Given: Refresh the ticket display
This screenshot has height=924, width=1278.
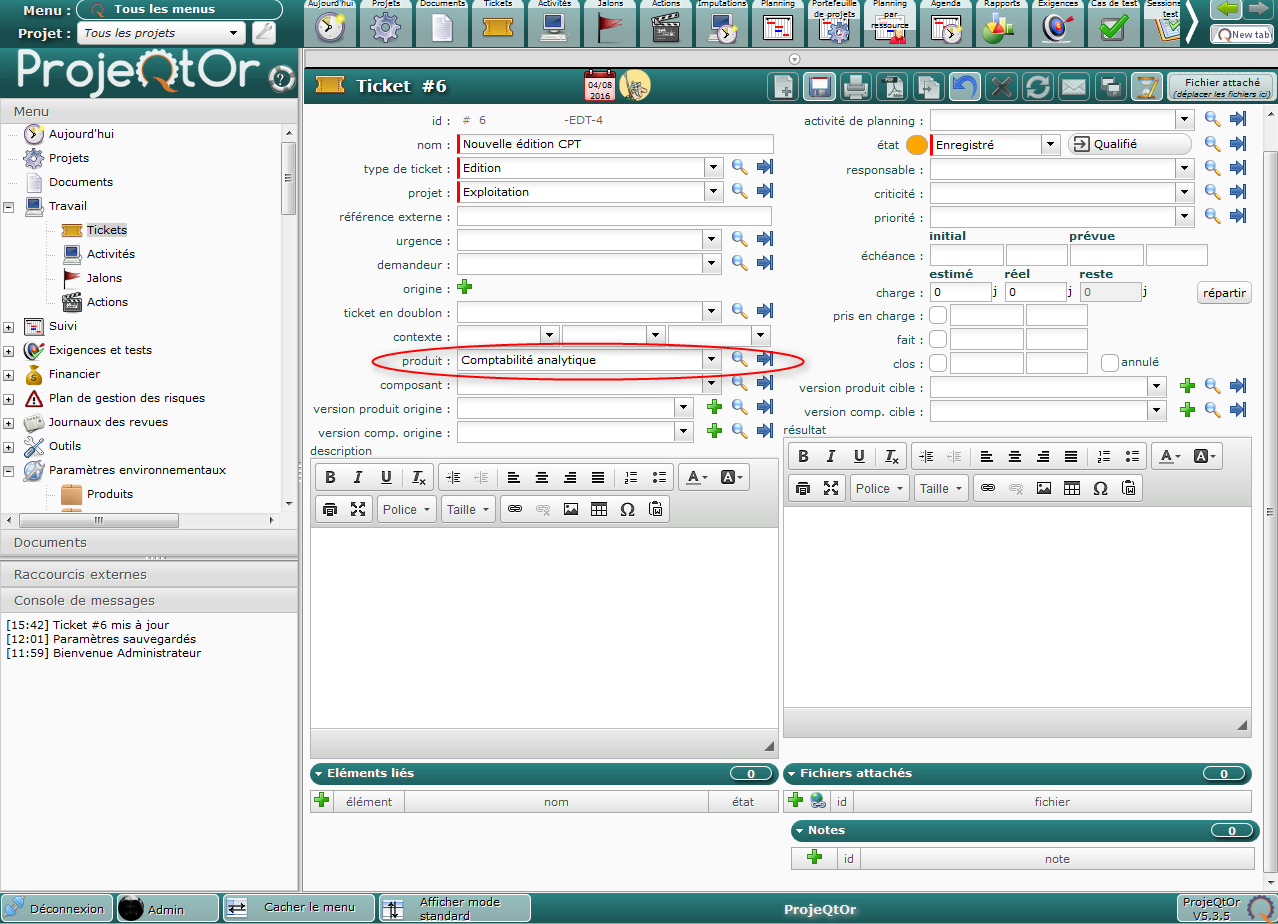Looking at the screenshot, I should point(1037,87).
